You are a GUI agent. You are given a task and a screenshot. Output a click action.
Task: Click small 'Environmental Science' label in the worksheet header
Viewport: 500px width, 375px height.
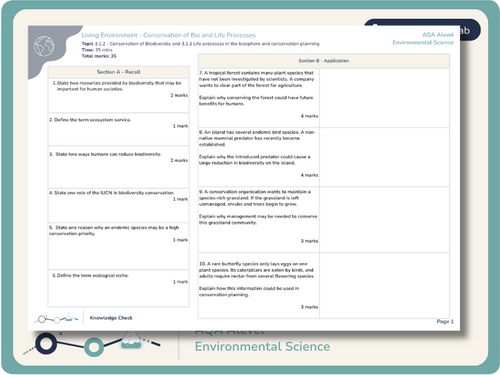point(423,42)
